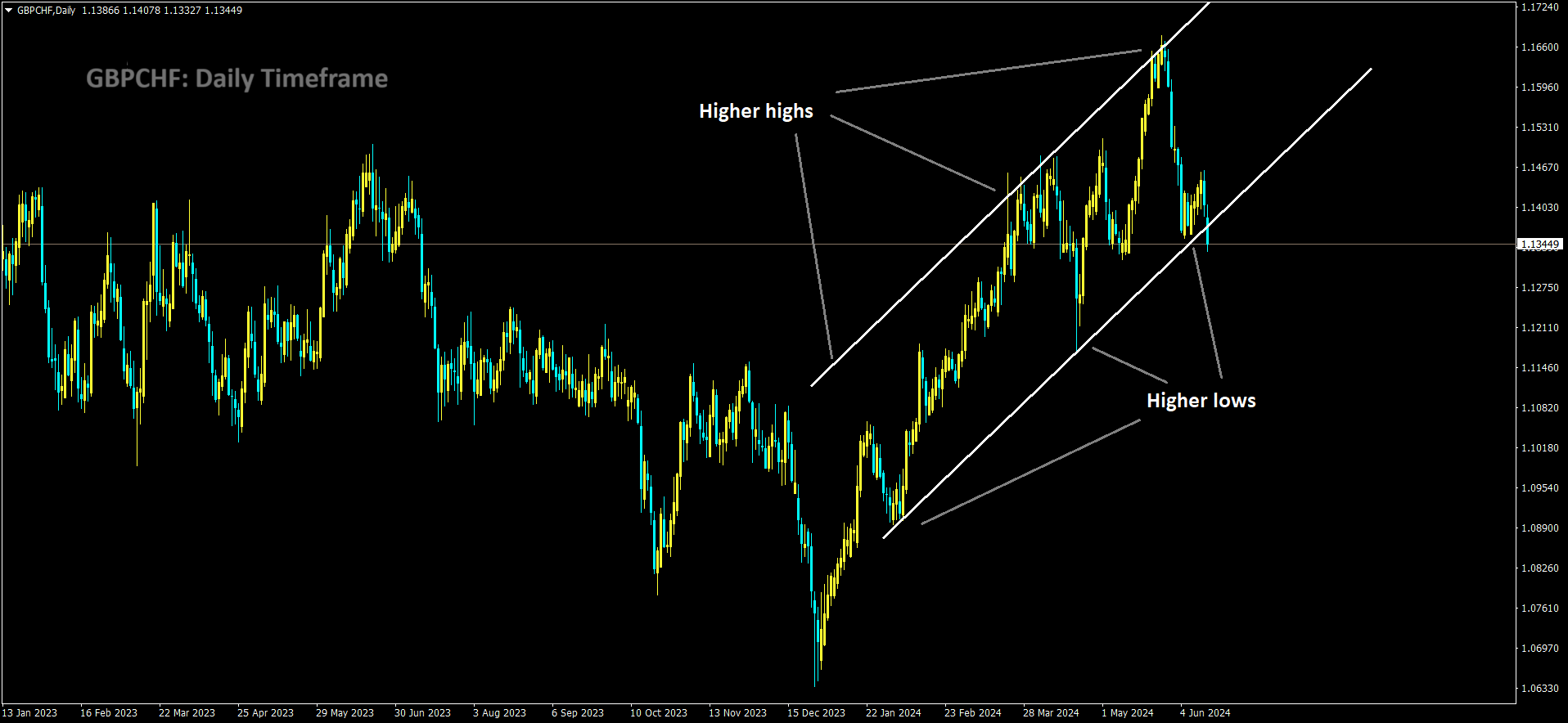Click the 25 Apr 2023 date label
This screenshot has width=1568, height=723.
(x=265, y=713)
